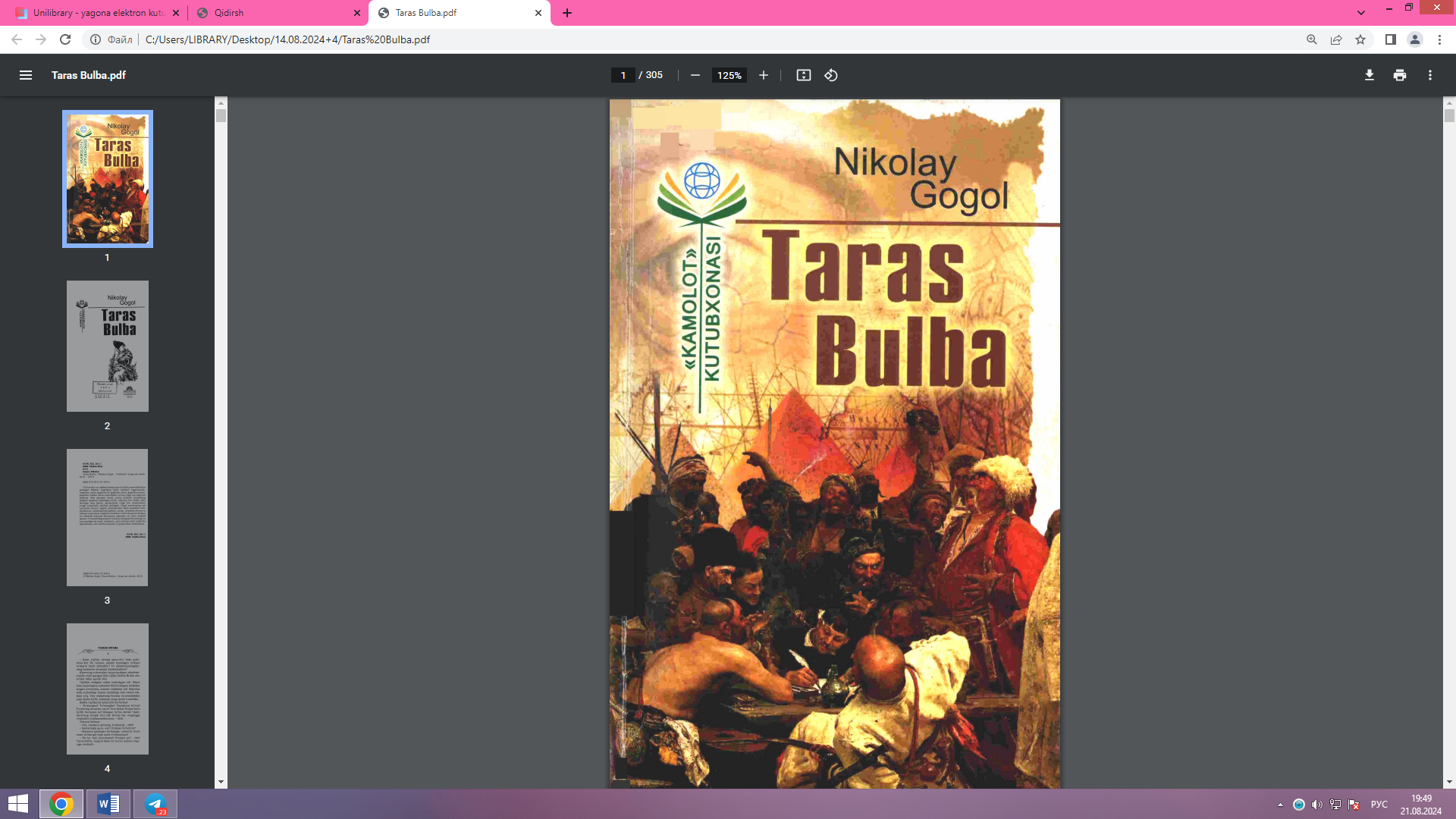
Task: Select page 3 thumbnail
Action: pos(107,518)
